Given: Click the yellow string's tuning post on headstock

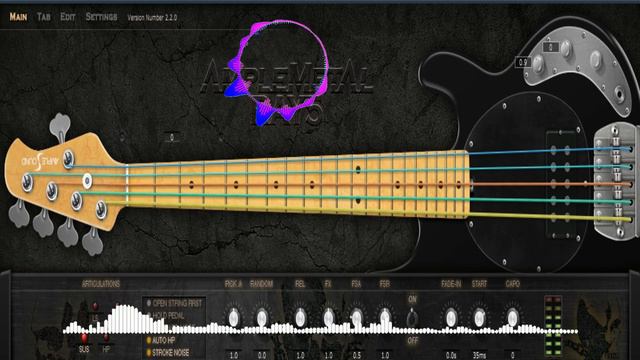Looking at the screenshot, I should point(101,209).
